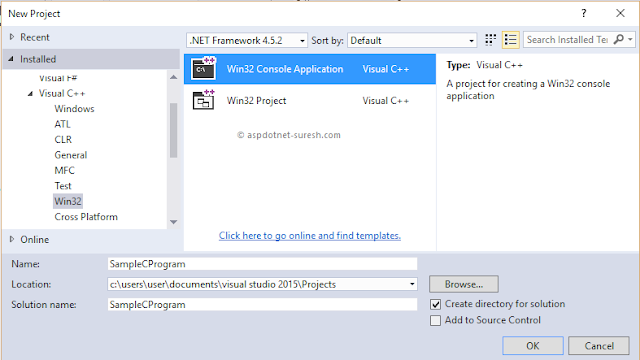The image size is (640, 360).
Task: Select the Win32 Console Application template row
Action: pyautogui.click(x=310, y=69)
